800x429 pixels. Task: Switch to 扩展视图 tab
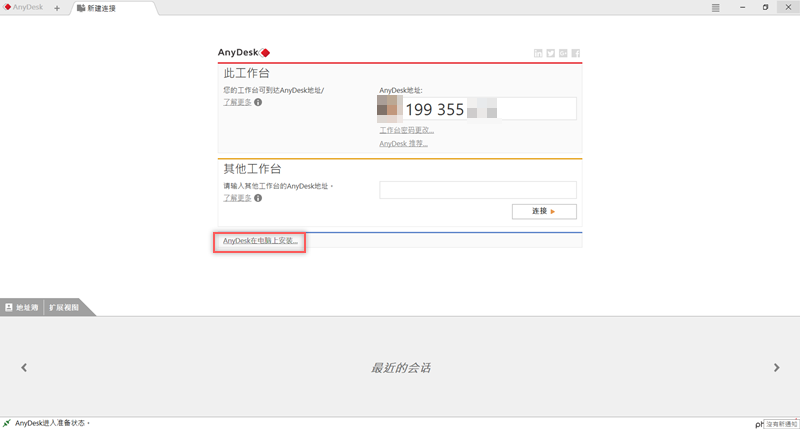(64, 307)
